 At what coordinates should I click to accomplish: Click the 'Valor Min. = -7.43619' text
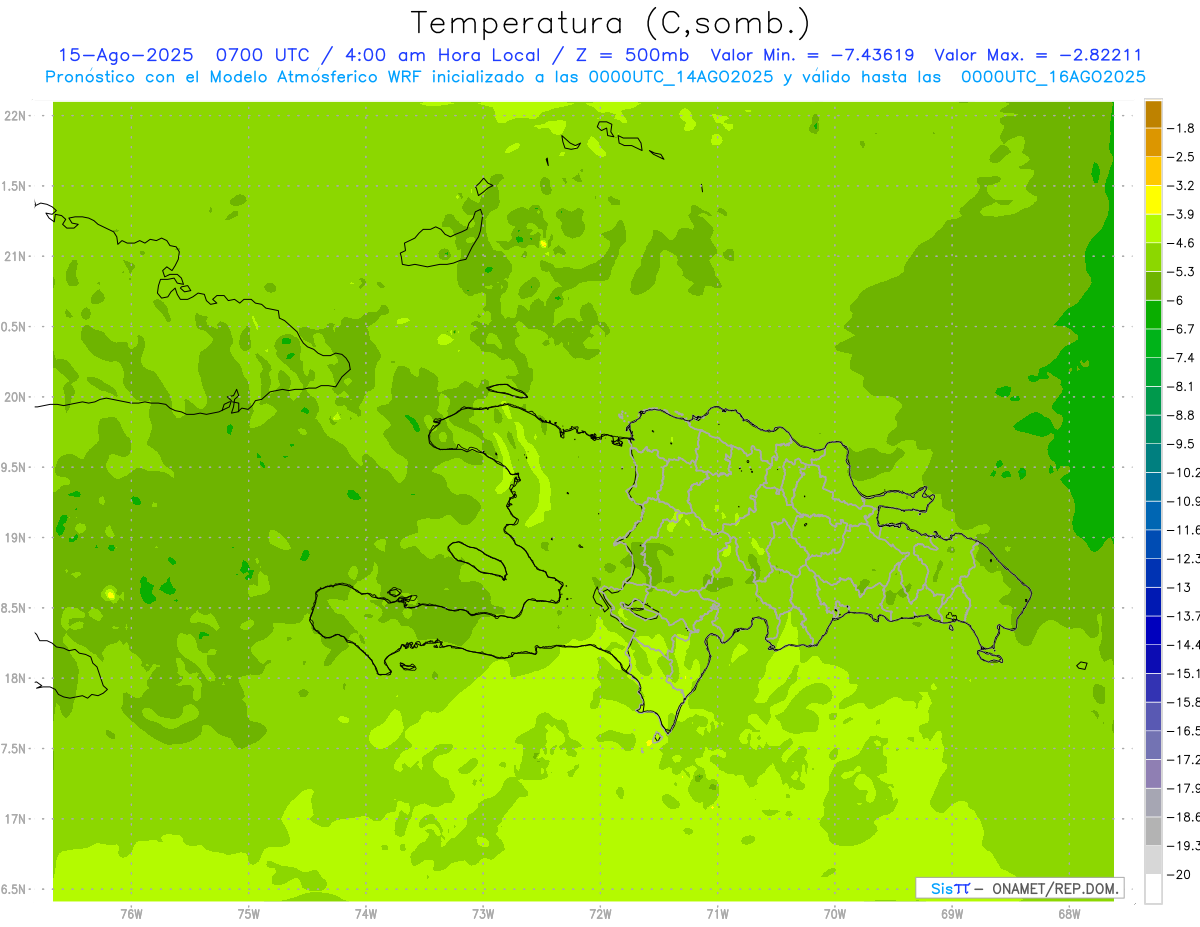click(x=815, y=55)
